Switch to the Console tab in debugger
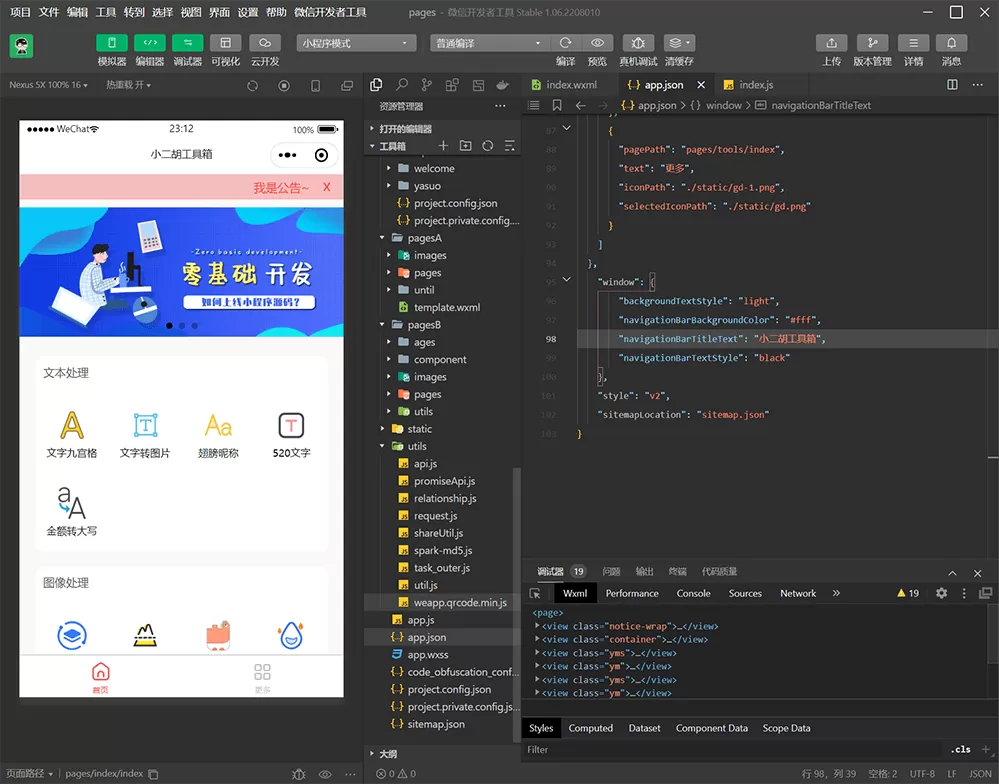 click(693, 593)
